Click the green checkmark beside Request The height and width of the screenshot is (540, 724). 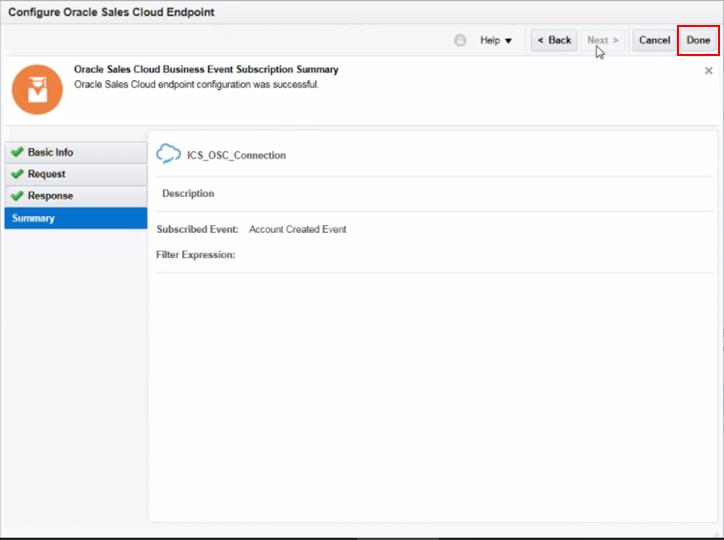[x=17, y=175]
